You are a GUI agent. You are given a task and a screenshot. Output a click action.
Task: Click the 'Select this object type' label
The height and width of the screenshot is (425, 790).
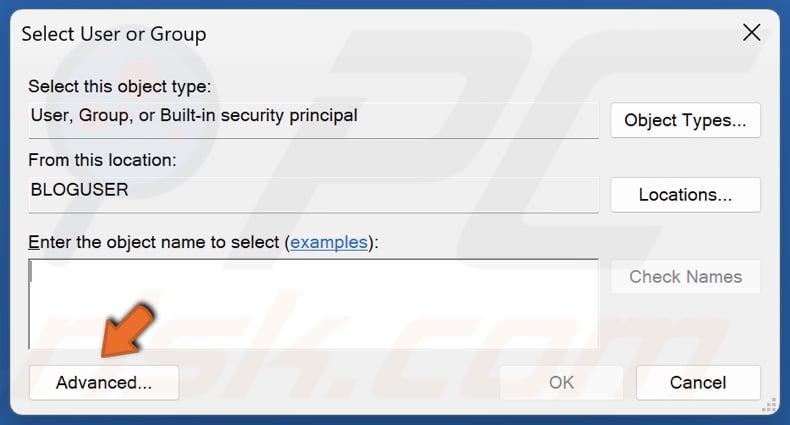pyautogui.click(x=119, y=87)
